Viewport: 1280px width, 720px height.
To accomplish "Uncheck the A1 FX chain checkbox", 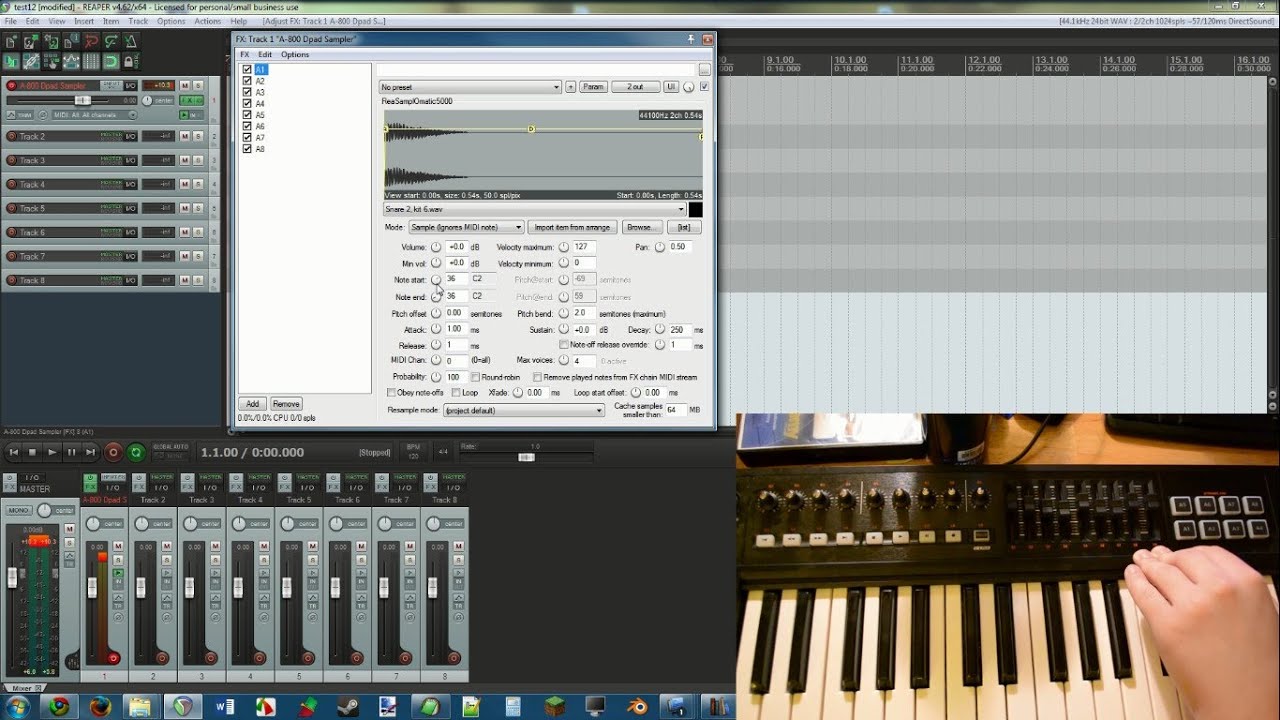I will 247,70.
